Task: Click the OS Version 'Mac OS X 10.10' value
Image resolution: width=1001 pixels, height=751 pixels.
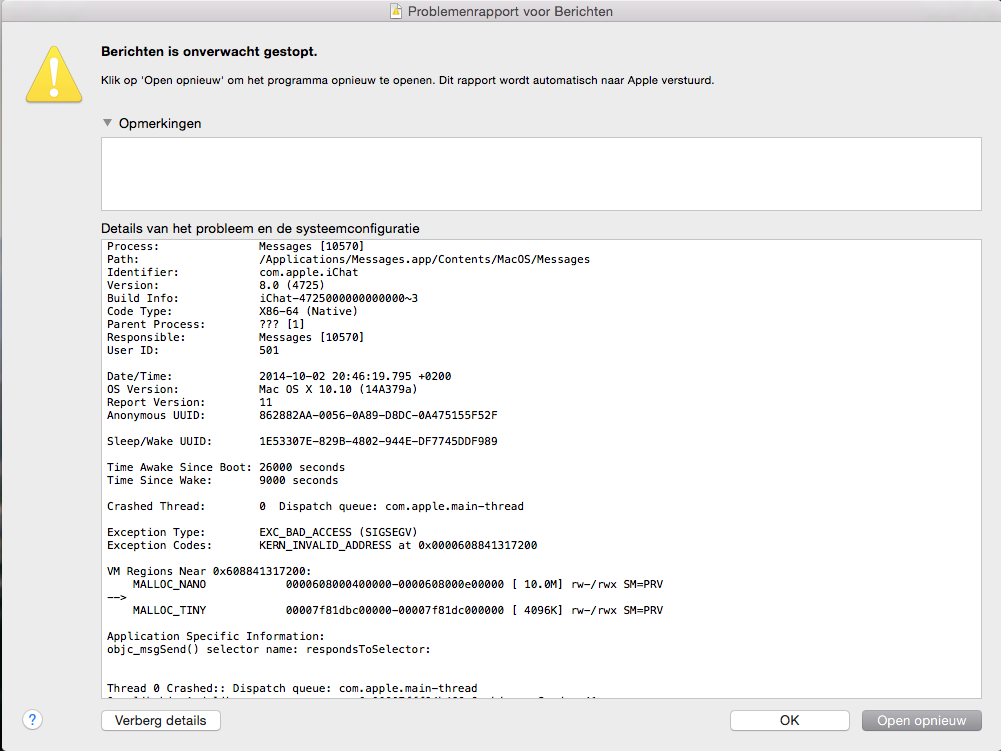Action: [x=338, y=390]
